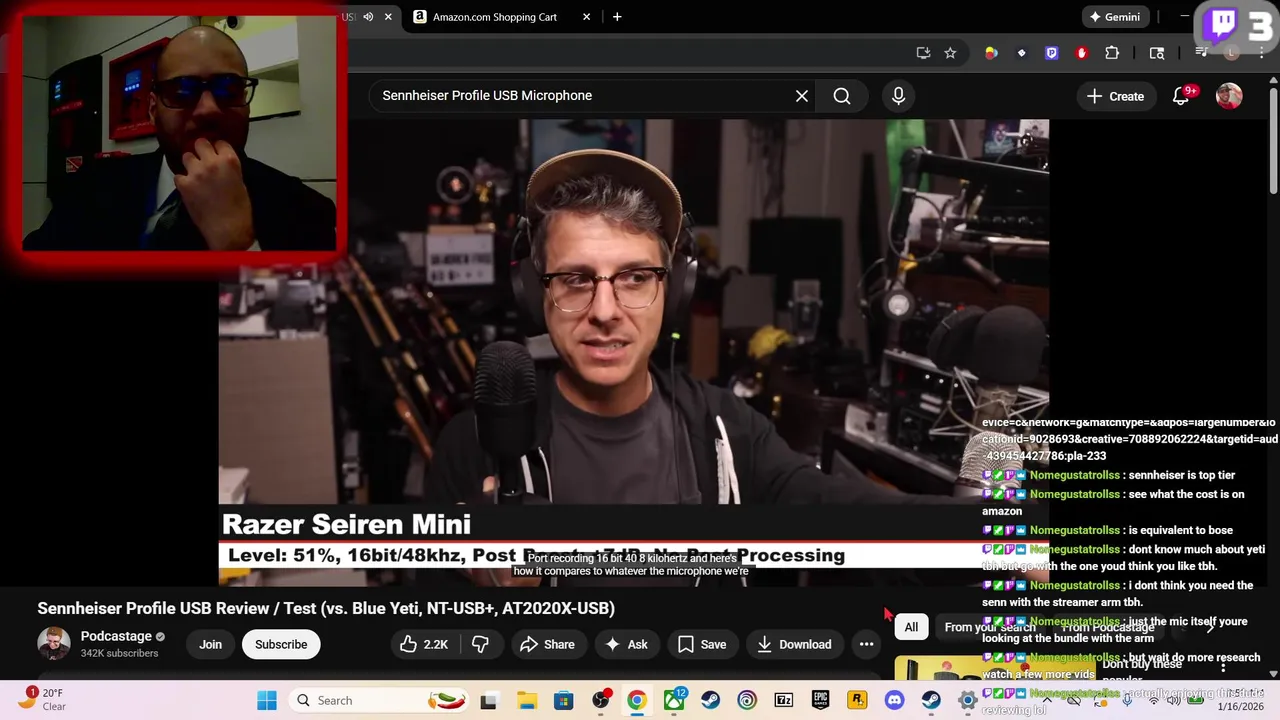Like the video showing 2.2K likes
The height and width of the screenshot is (720, 1280).
424,644
